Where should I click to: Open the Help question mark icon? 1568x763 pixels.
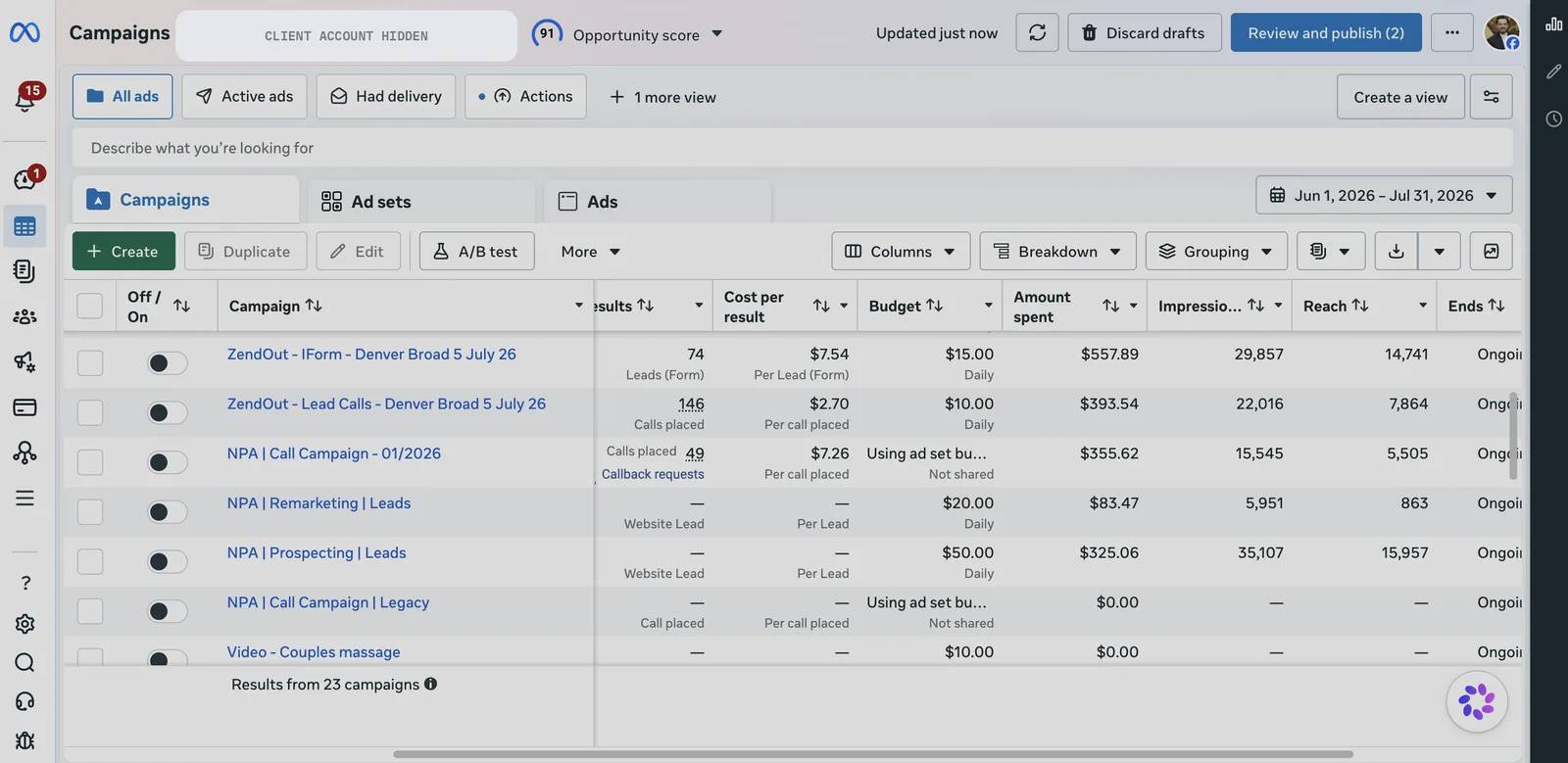25,583
